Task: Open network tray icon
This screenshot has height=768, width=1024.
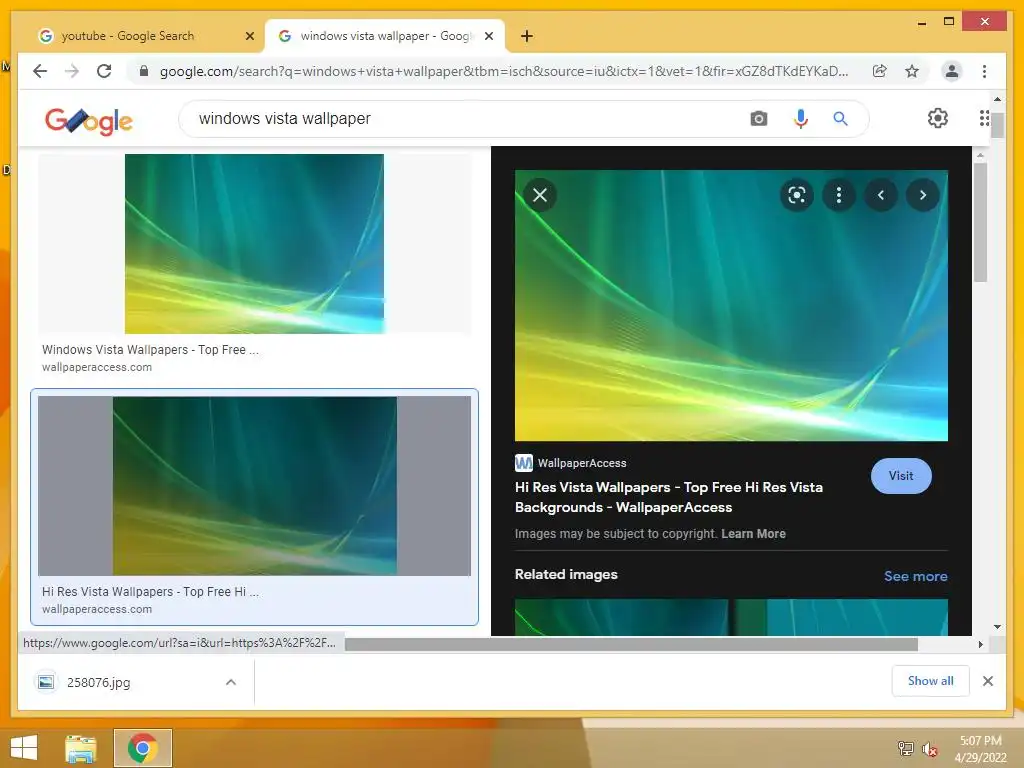Action: 906,748
